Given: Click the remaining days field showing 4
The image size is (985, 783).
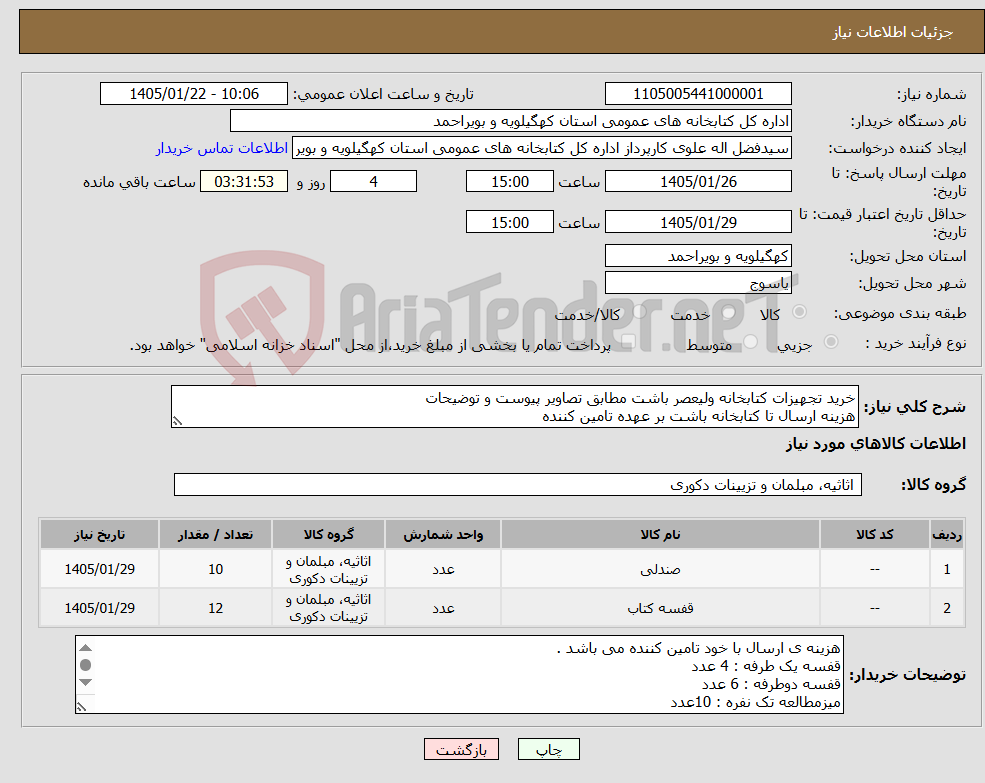Looking at the screenshot, I should [x=373, y=182].
